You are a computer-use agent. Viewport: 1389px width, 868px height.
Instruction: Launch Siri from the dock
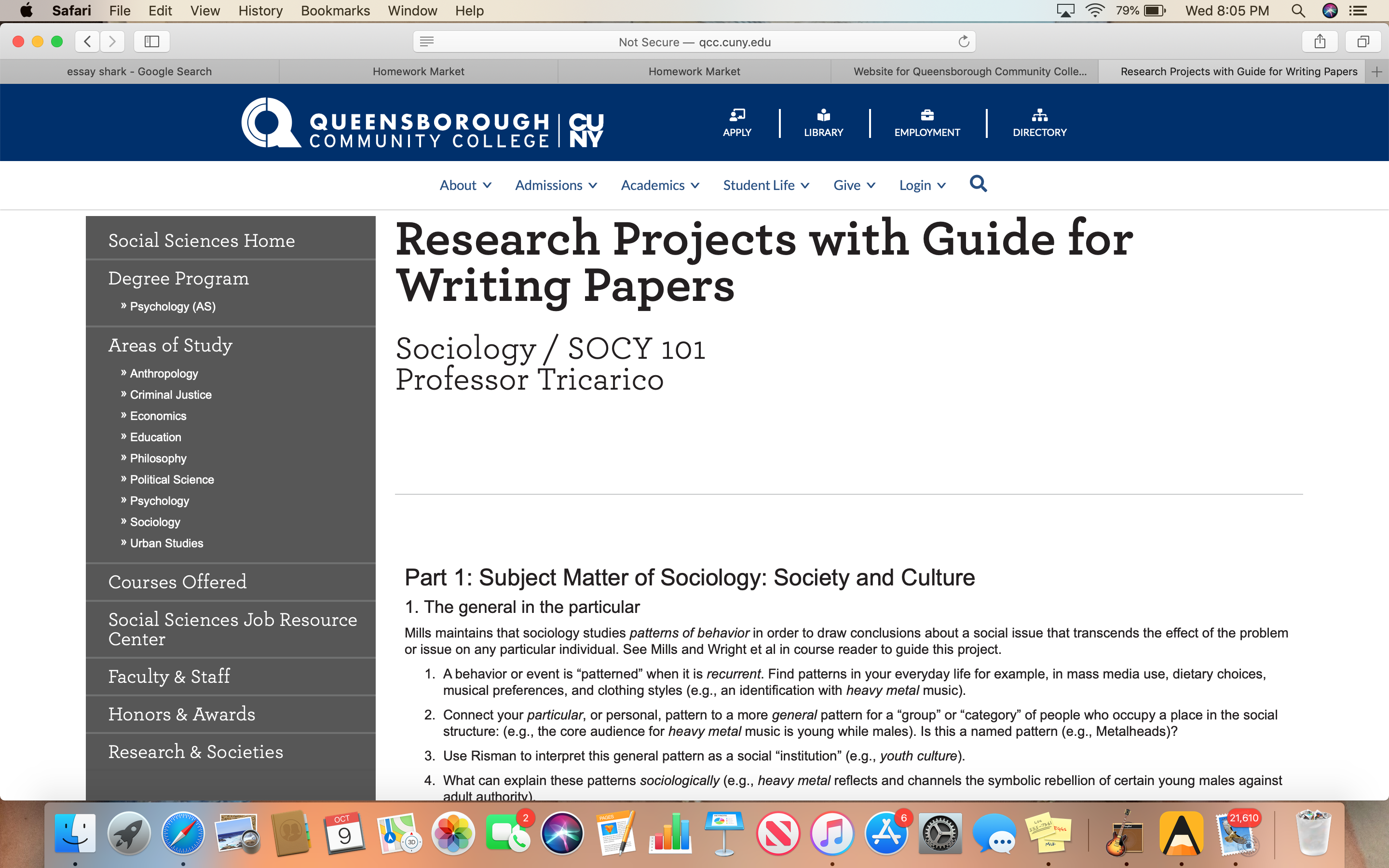(562, 833)
